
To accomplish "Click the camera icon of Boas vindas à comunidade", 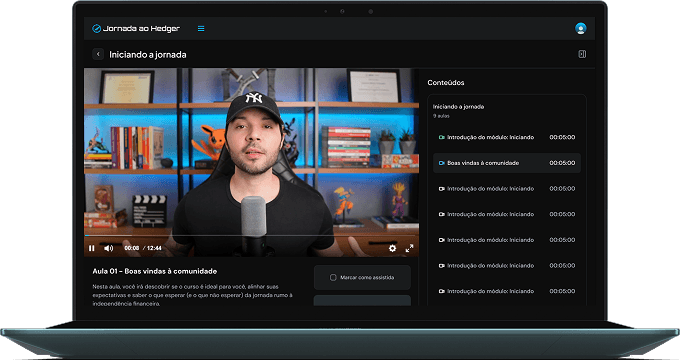I will click(441, 163).
